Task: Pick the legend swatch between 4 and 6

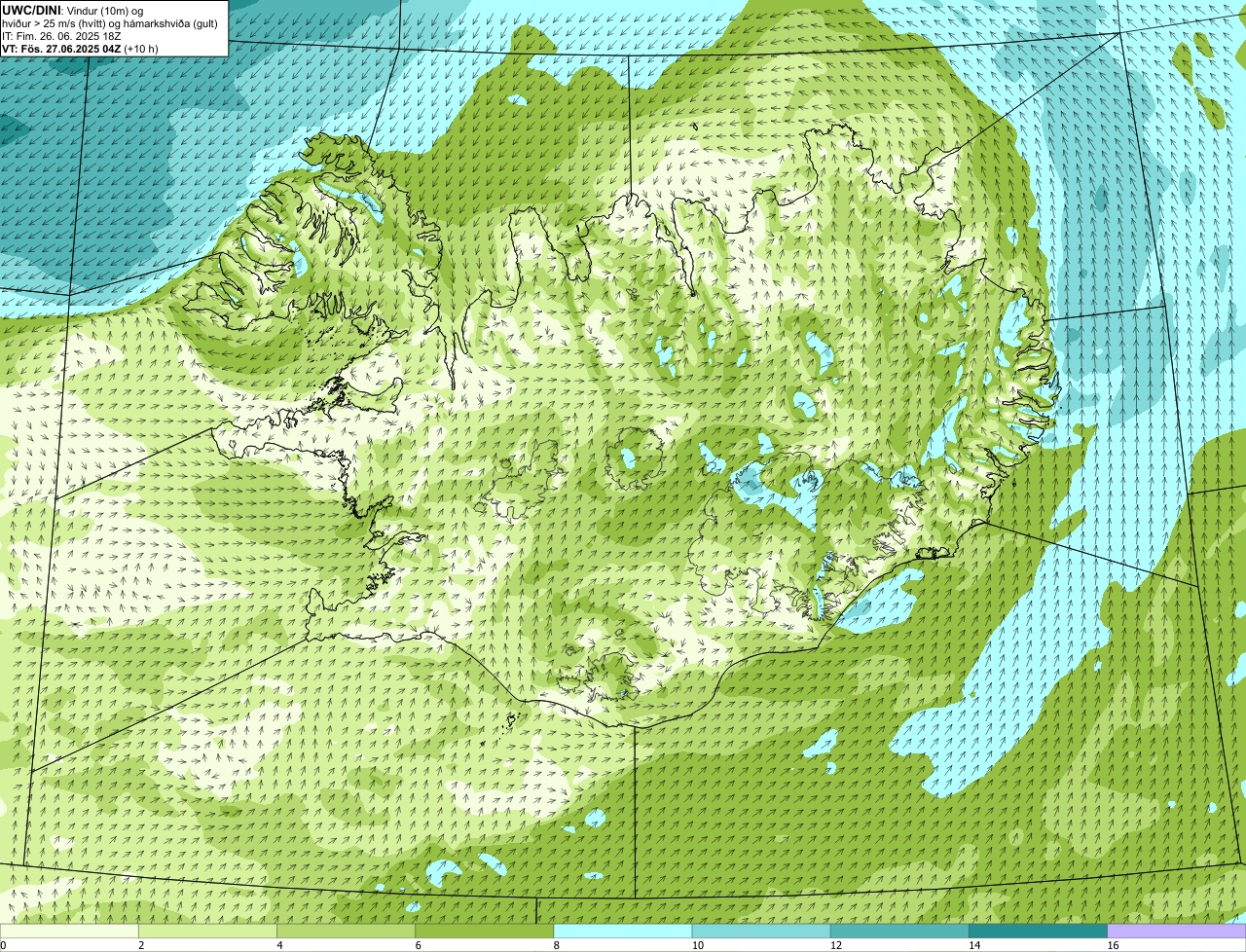Action: tap(346, 931)
